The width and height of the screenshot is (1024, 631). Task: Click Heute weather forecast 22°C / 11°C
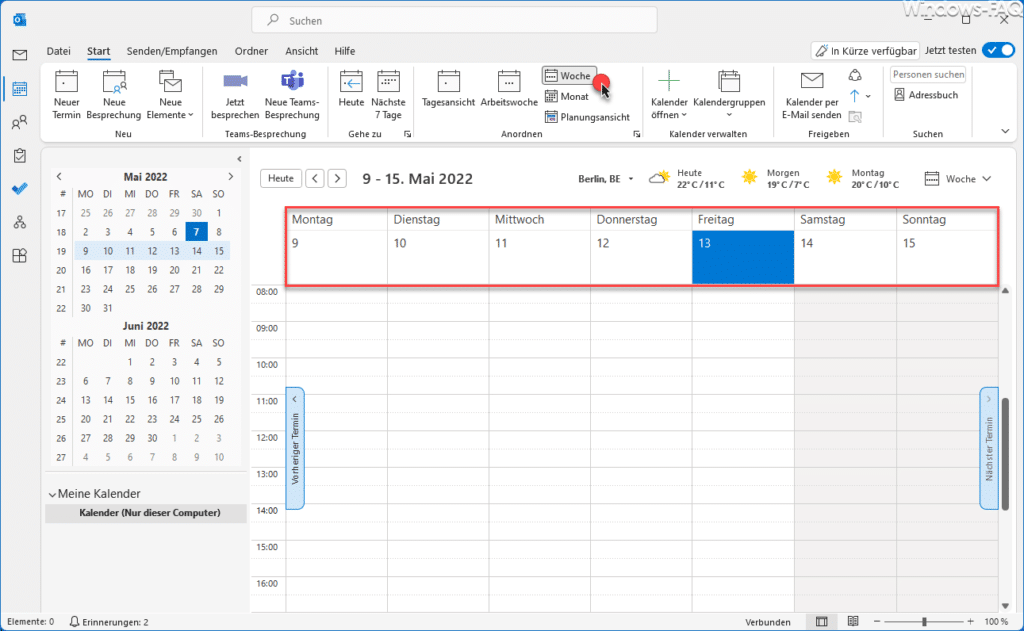pos(687,178)
